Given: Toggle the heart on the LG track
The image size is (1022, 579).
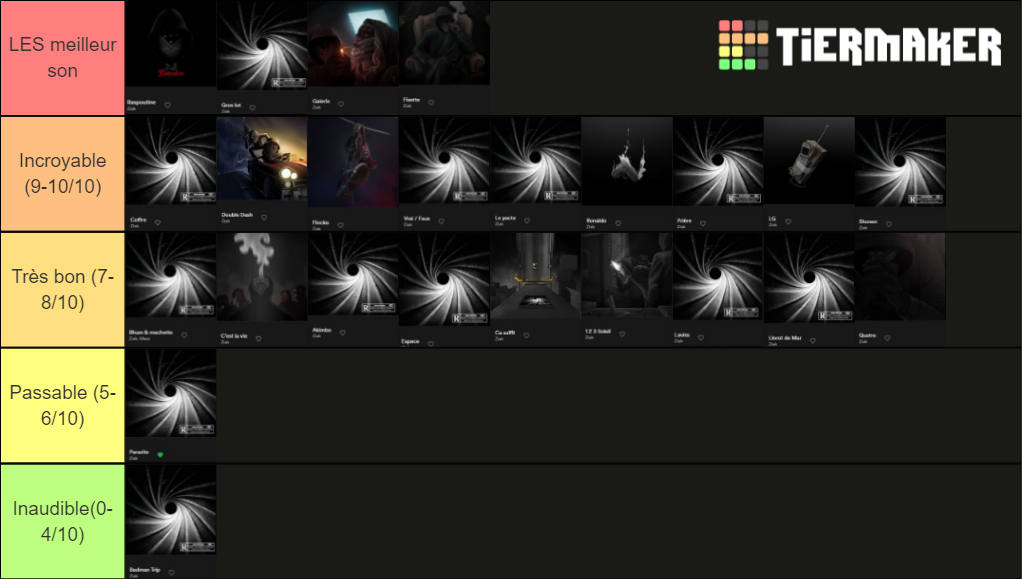Looking at the screenshot, I should (x=788, y=222).
